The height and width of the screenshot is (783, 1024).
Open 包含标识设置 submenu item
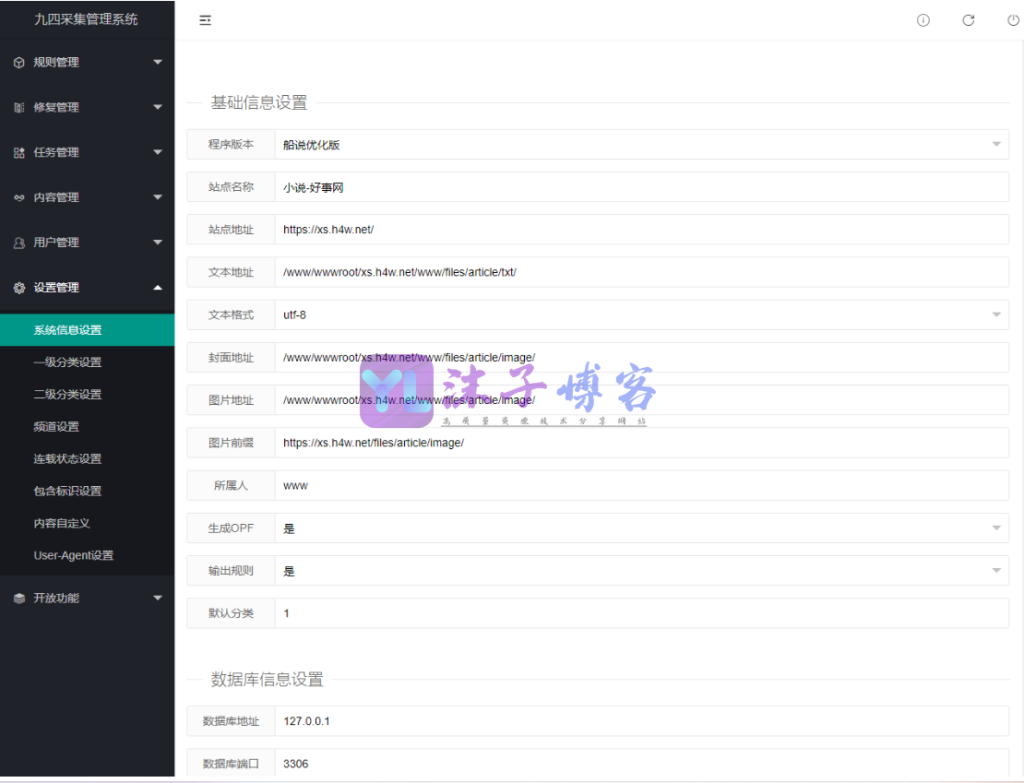point(88,490)
